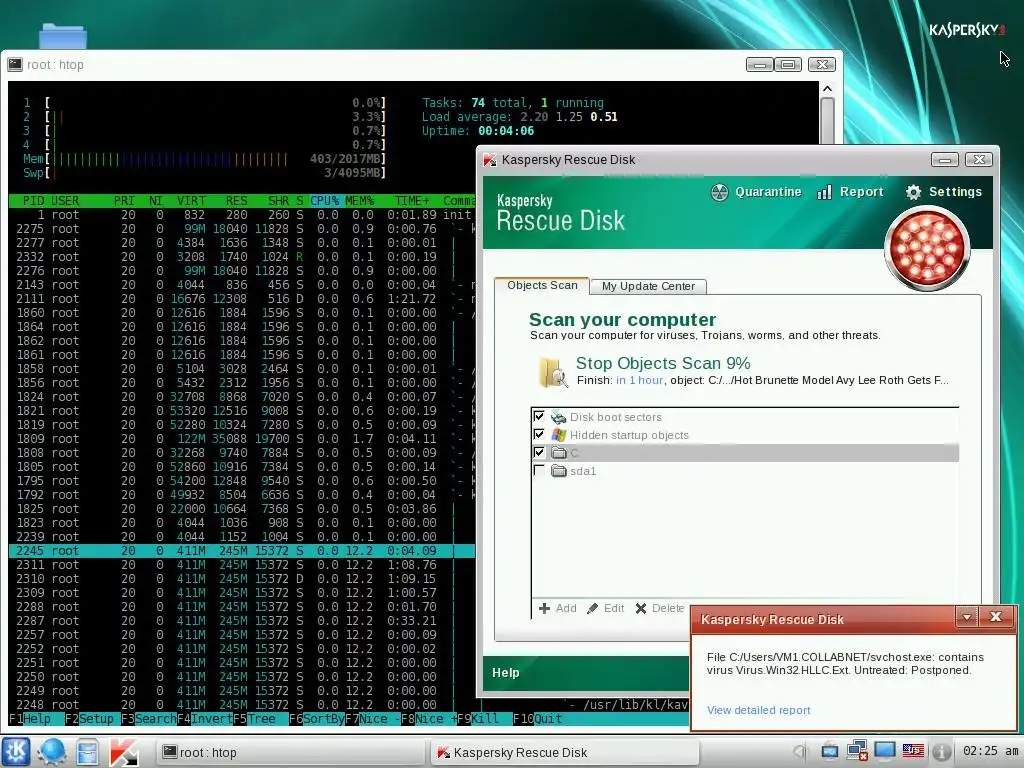Uncheck Disk boot sectors checkbox

click(x=539, y=416)
